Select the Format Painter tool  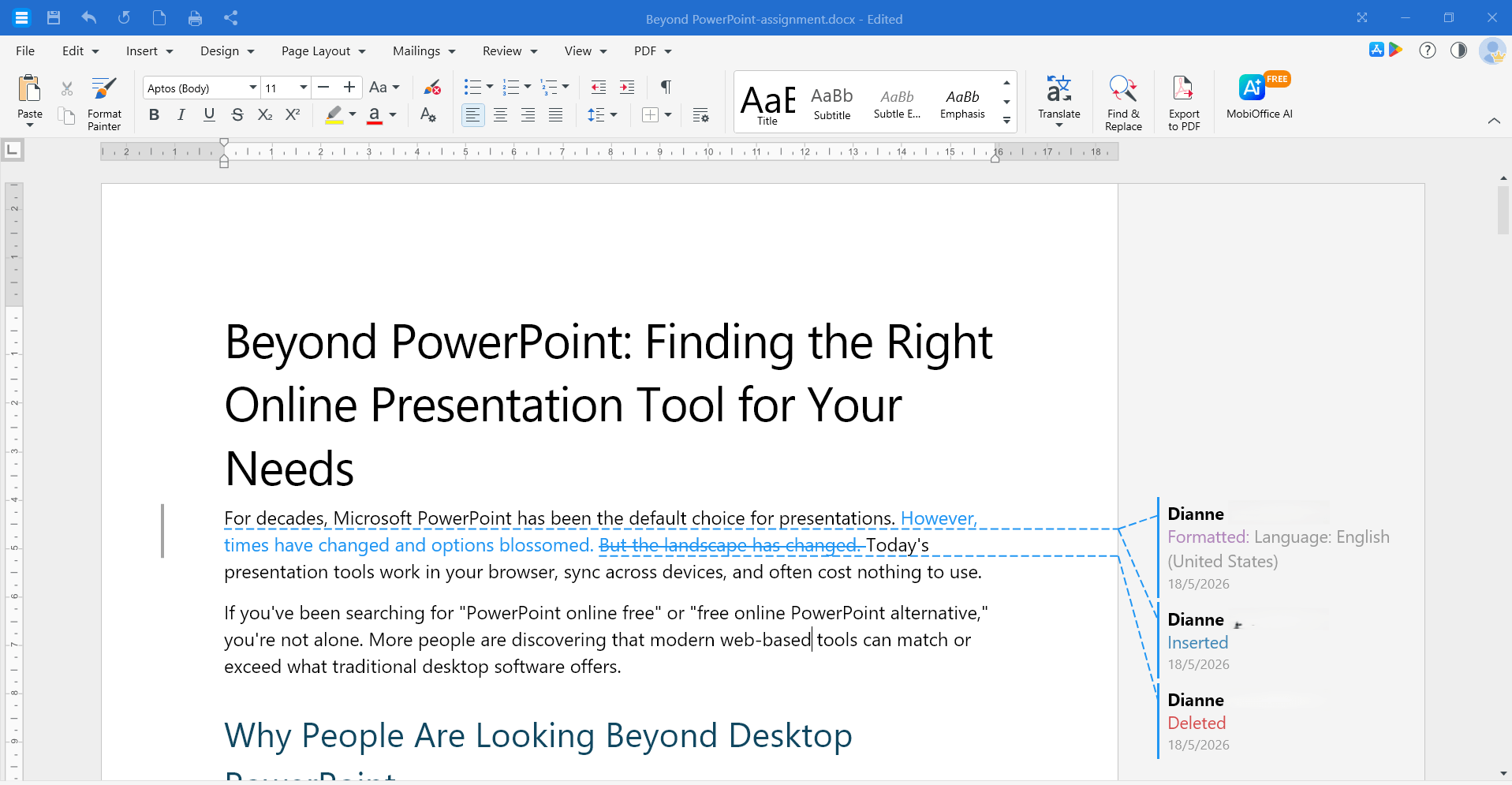coord(104,103)
